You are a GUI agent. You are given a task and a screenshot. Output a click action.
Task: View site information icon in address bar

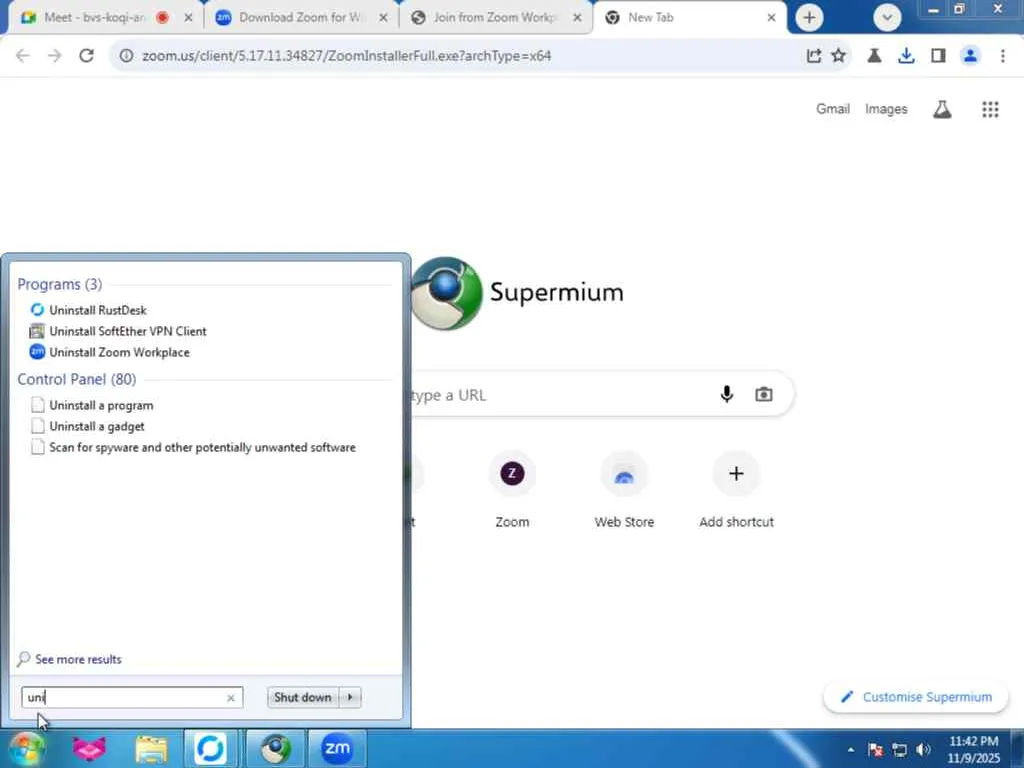click(126, 56)
